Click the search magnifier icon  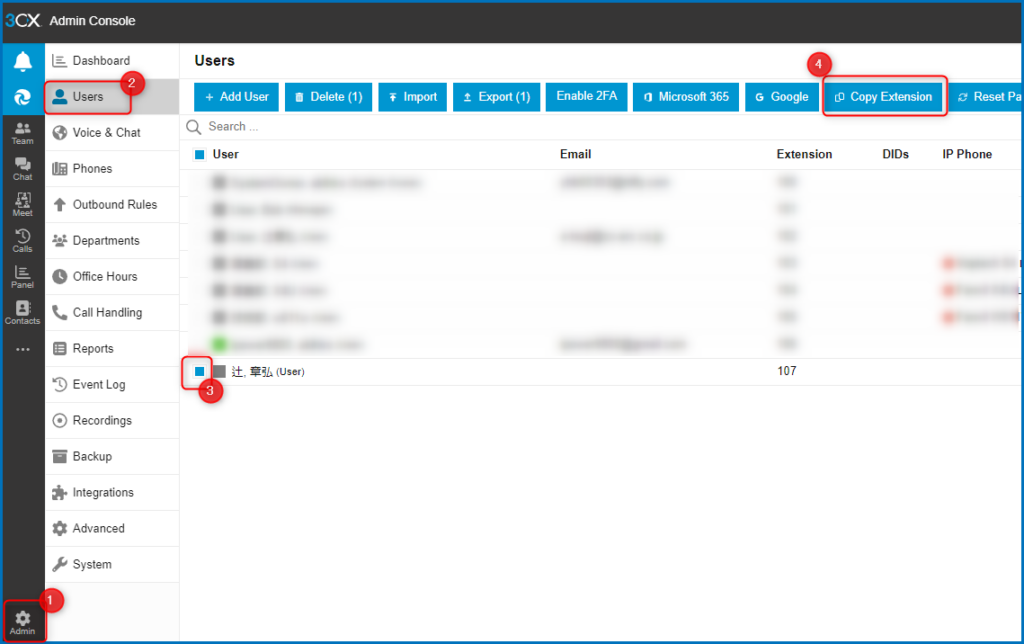pyautogui.click(x=194, y=127)
